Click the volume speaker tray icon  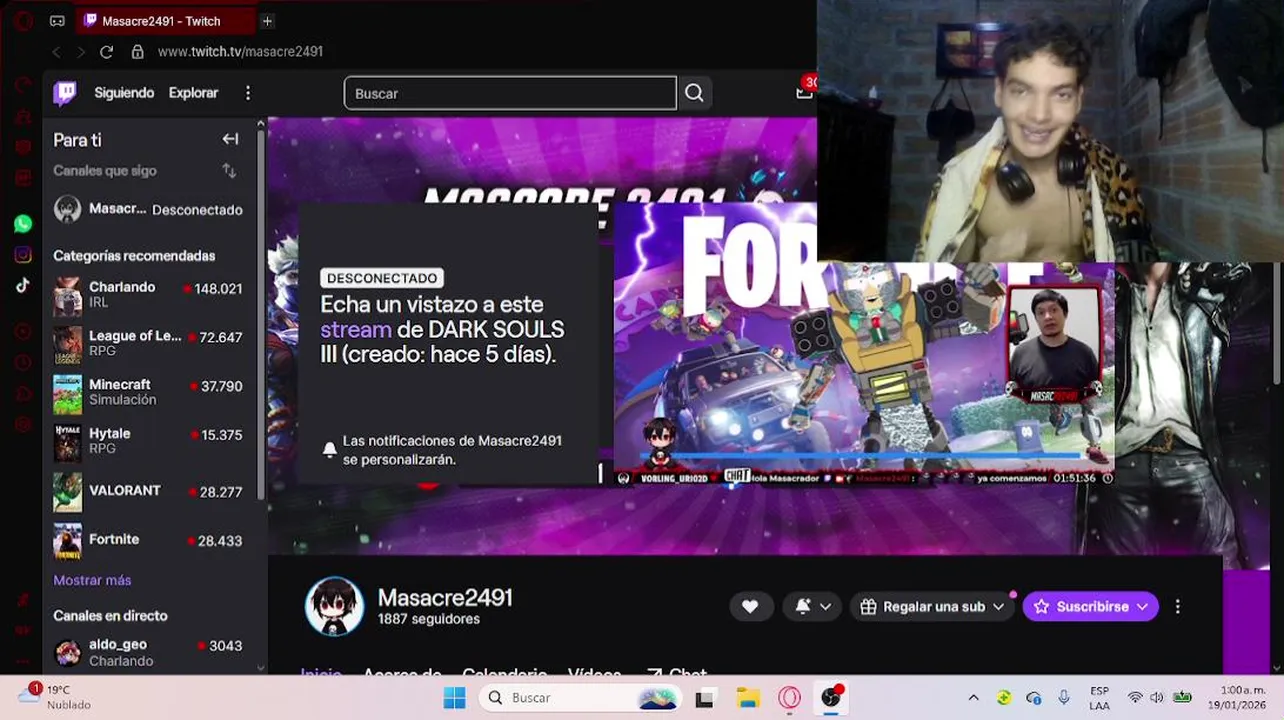pyautogui.click(x=1157, y=698)
